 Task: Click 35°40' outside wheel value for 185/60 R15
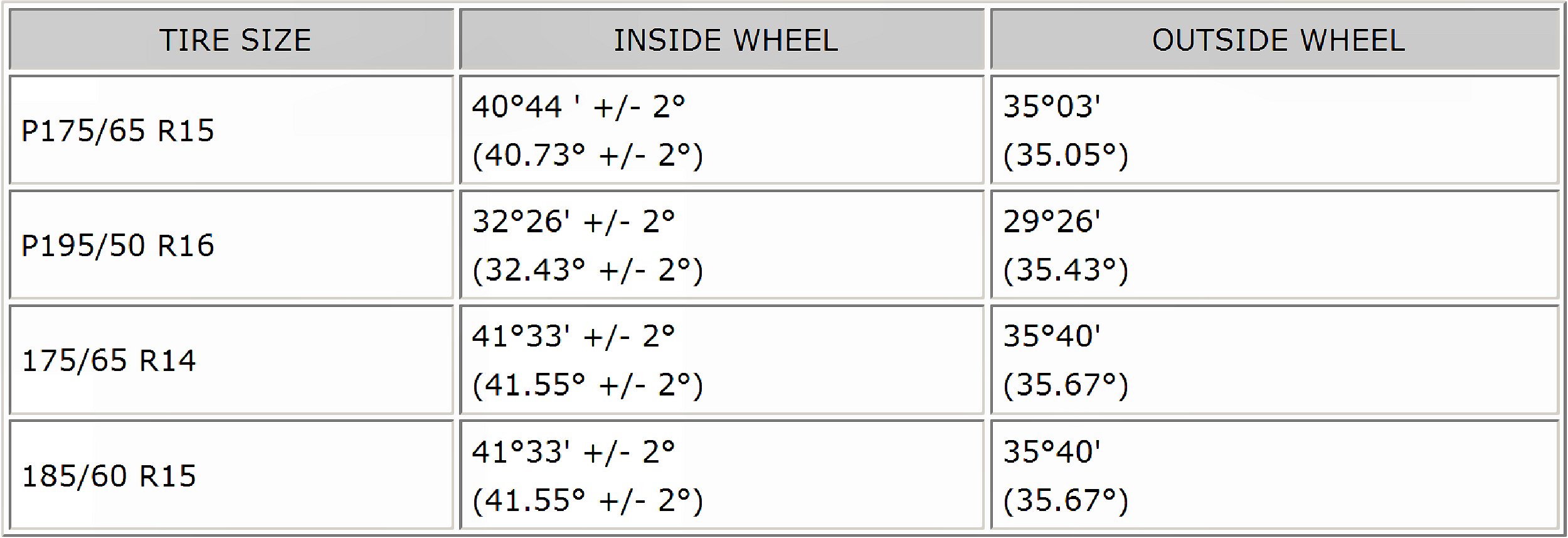pos(1052,452)
